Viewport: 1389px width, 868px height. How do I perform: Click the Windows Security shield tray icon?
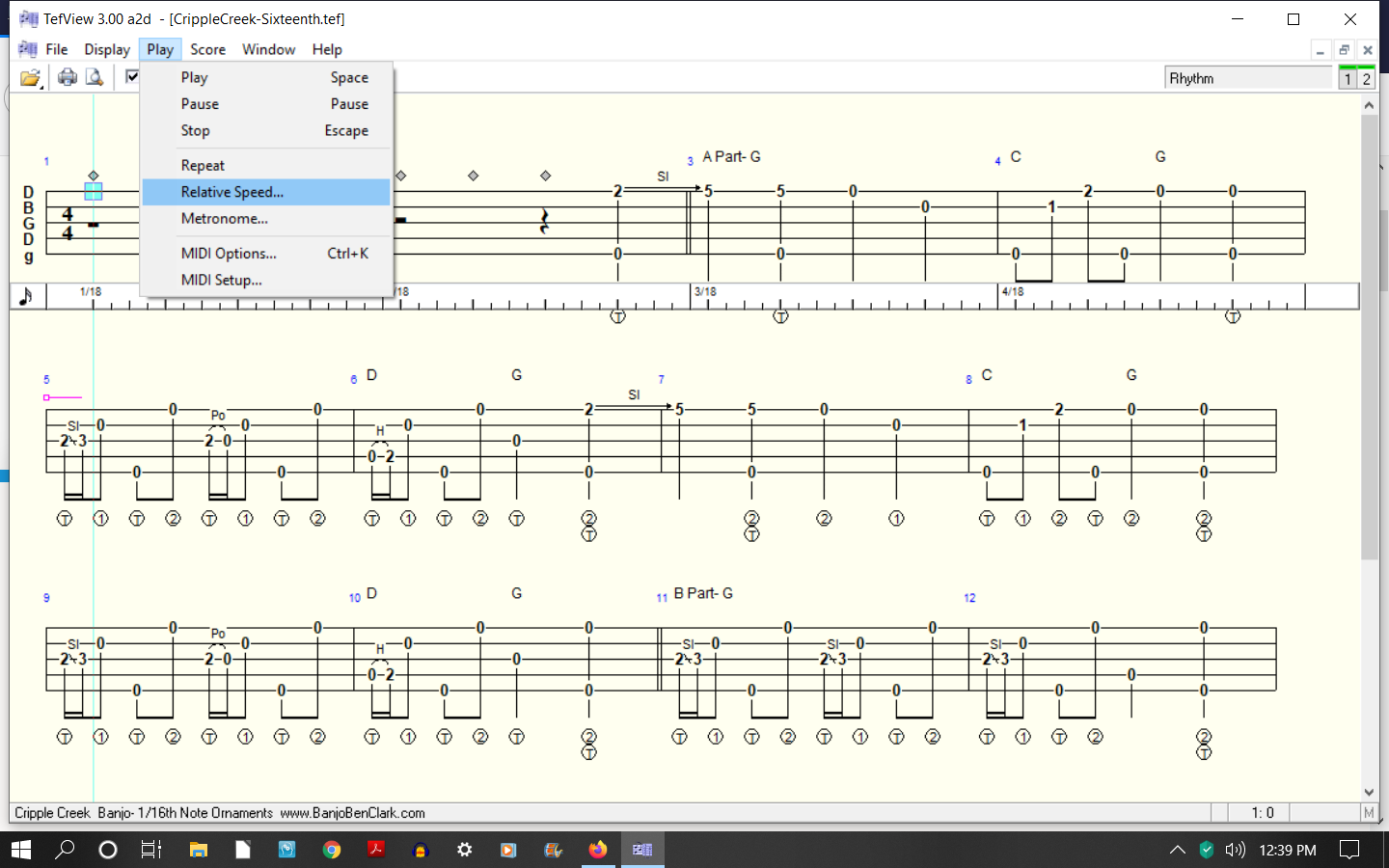pos(1206,850)
